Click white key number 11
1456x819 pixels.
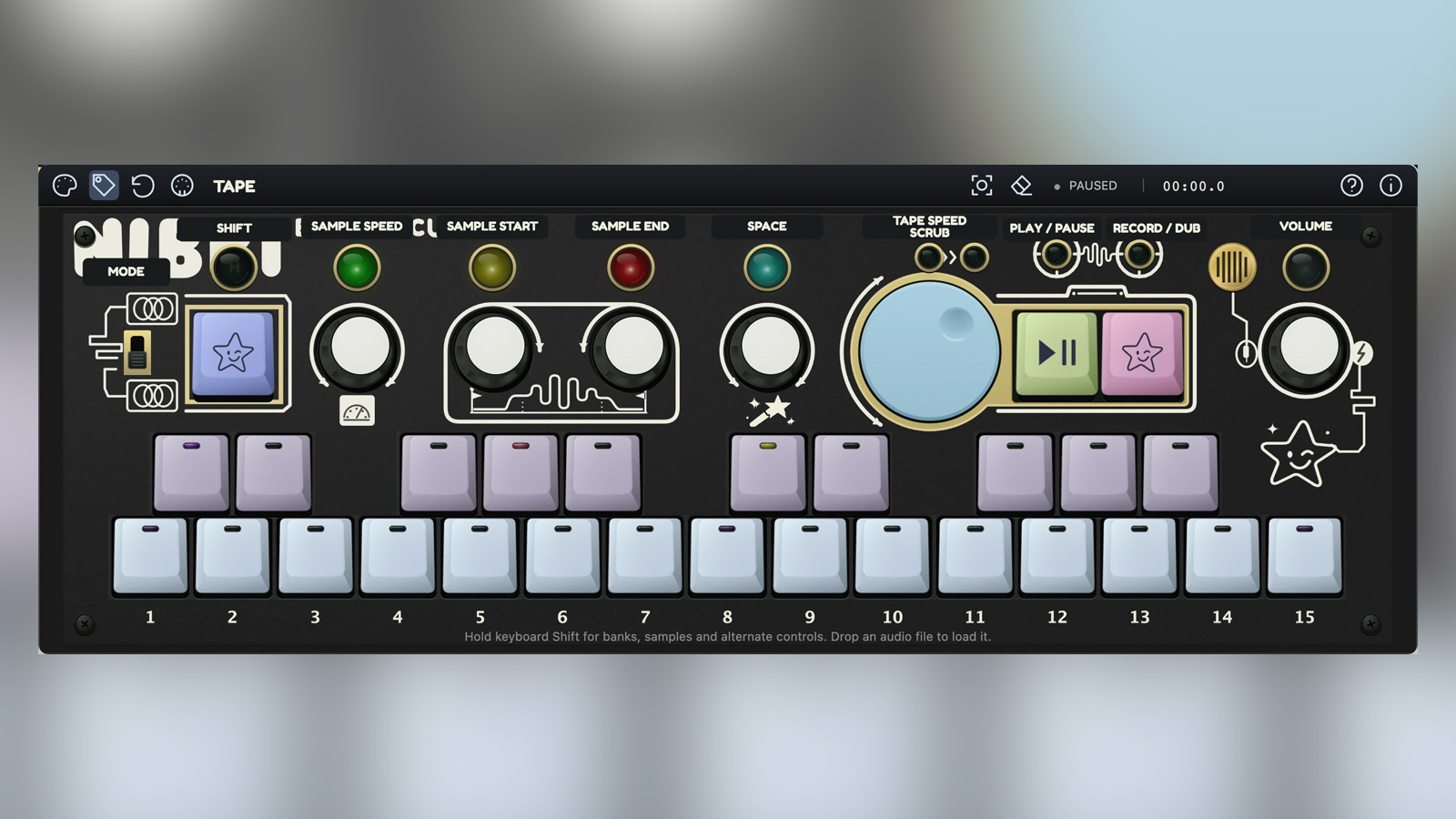pyautogui.click(x=975, y=556)
